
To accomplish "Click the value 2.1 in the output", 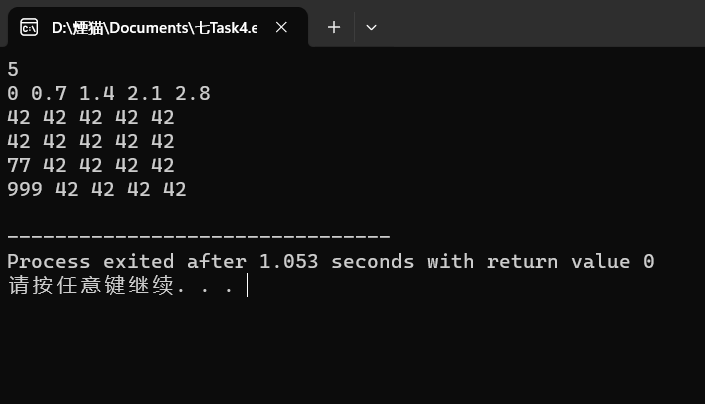I will [145, 94].
